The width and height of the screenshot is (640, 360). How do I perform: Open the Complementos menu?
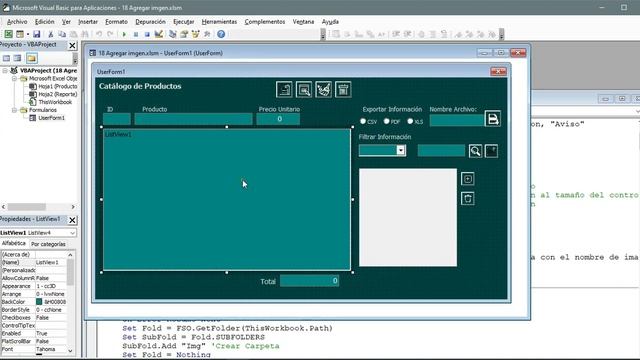pos(265,22)
